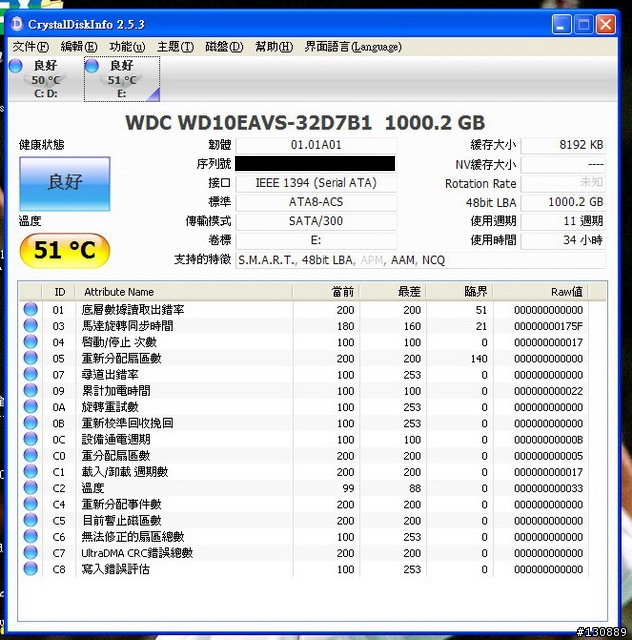Click the status orb for attribute C8

[31, 569]
